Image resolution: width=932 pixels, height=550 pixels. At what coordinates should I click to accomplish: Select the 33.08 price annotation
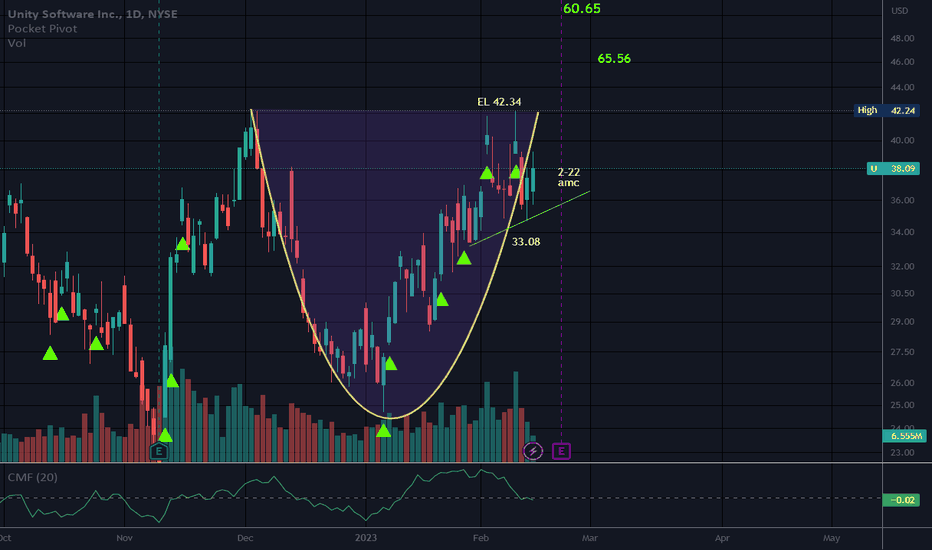[526, 242]
